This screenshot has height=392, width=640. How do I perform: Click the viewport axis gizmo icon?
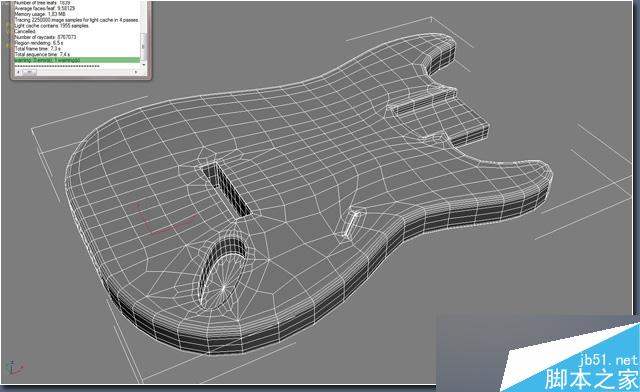pos(15,367)
